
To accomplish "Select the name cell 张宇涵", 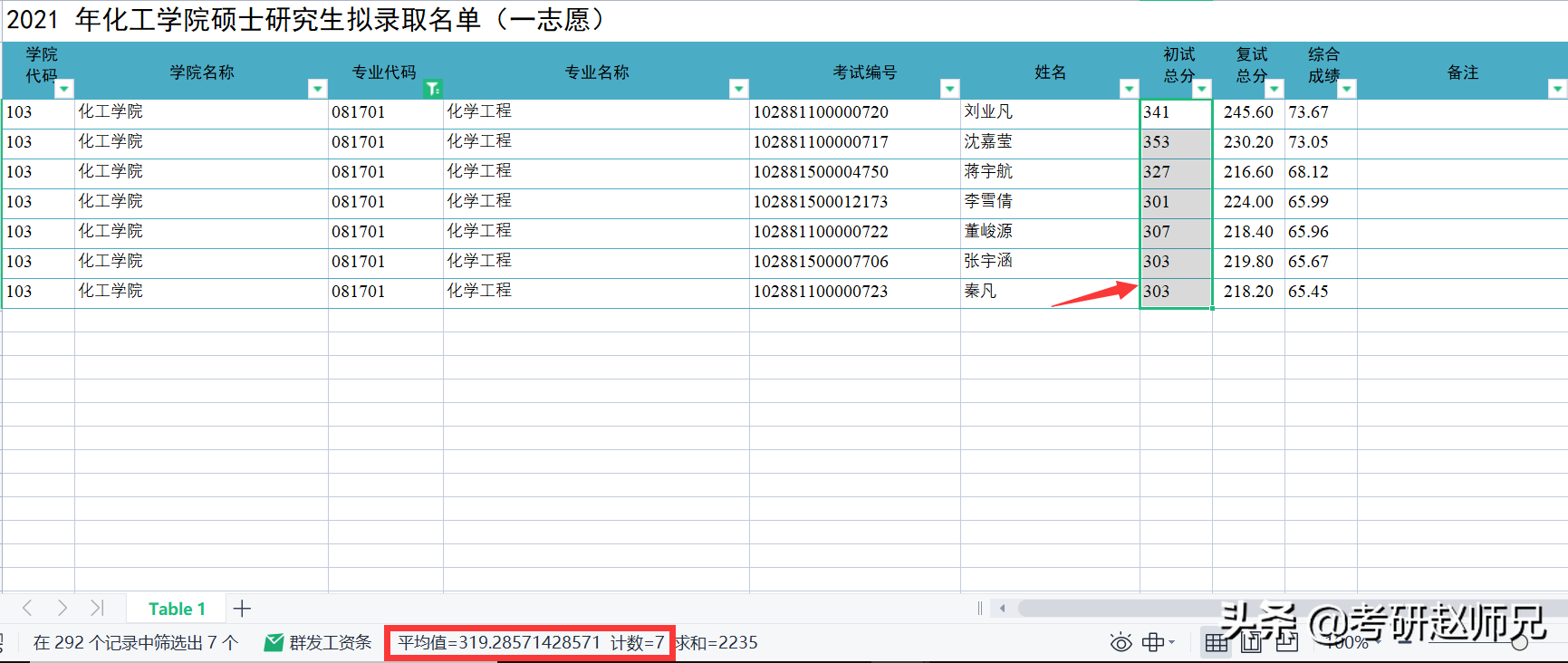I will coord(1050,262).
